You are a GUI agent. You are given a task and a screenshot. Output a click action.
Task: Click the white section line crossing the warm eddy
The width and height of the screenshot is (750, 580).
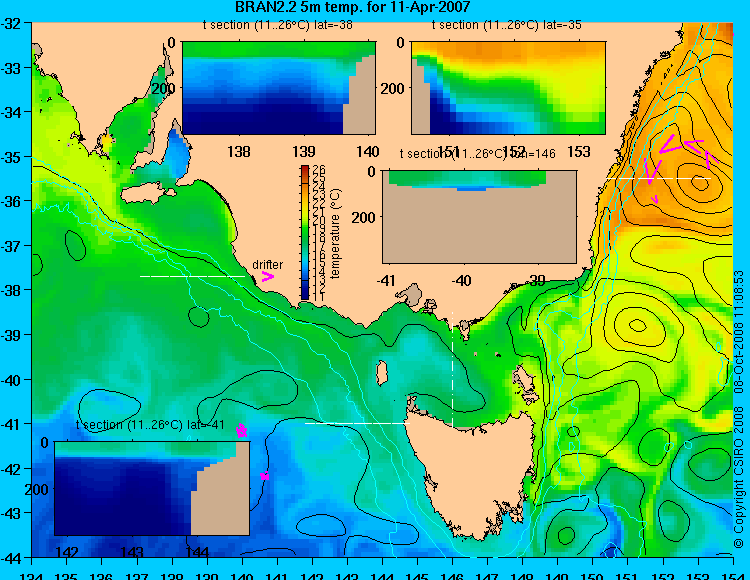659,178
